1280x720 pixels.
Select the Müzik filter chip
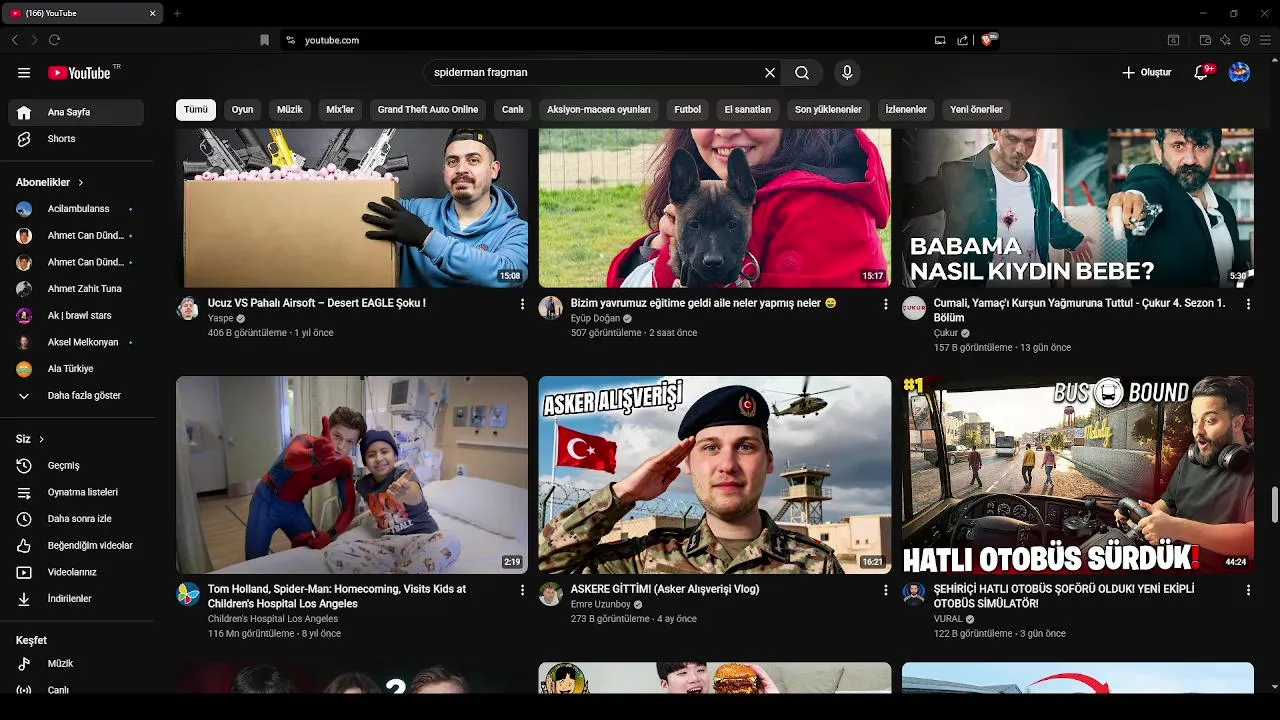point(290,110)
